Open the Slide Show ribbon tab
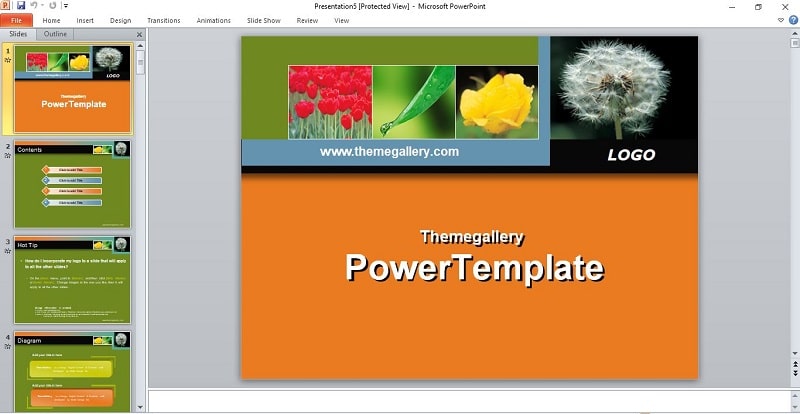The width and height of the screenshot is (800, 414). click(264, 20)
